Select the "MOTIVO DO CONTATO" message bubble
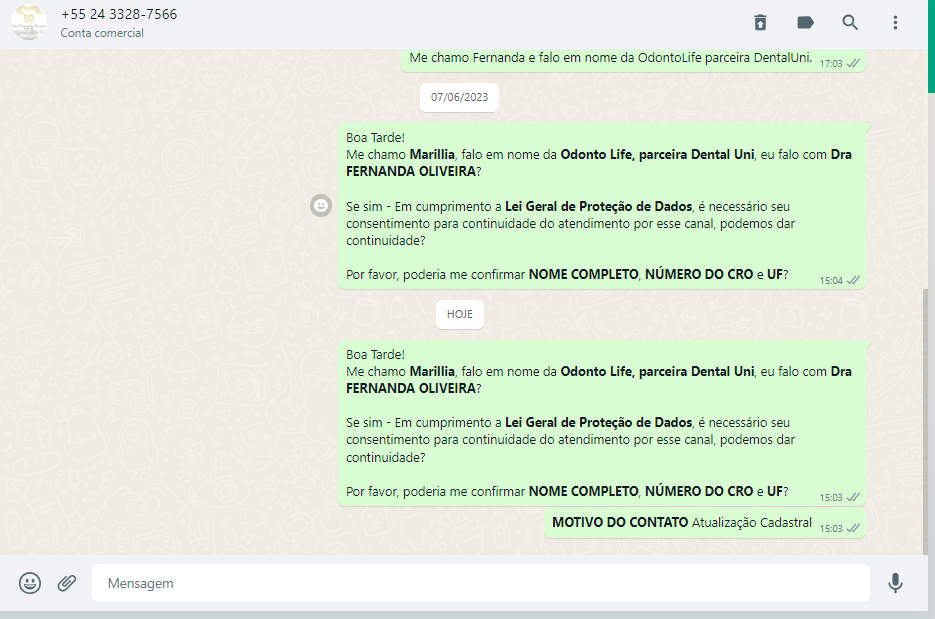 [x=682, y=523]
